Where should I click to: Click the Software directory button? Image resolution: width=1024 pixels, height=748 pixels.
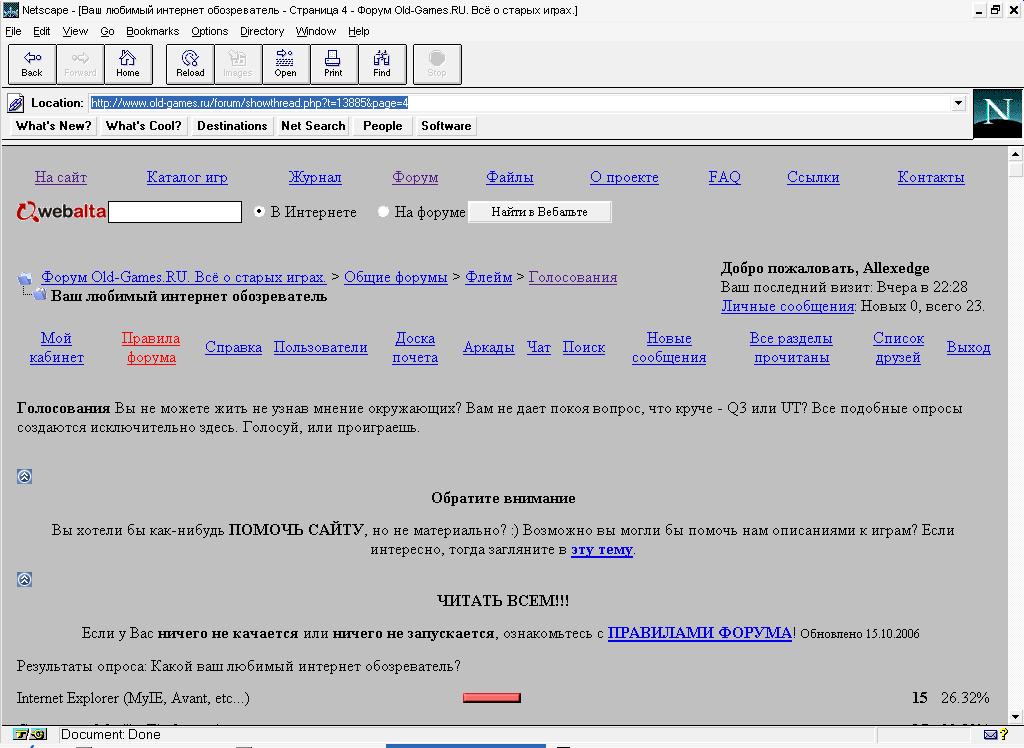tap(446, 125)
